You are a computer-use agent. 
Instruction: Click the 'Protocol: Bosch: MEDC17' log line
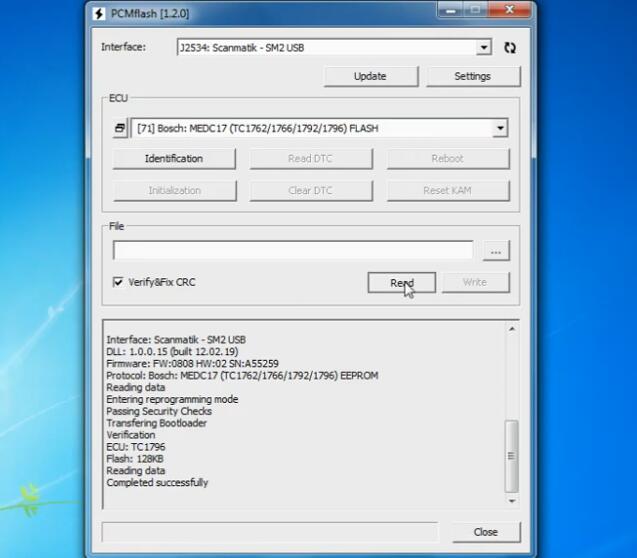pos(242,376)
